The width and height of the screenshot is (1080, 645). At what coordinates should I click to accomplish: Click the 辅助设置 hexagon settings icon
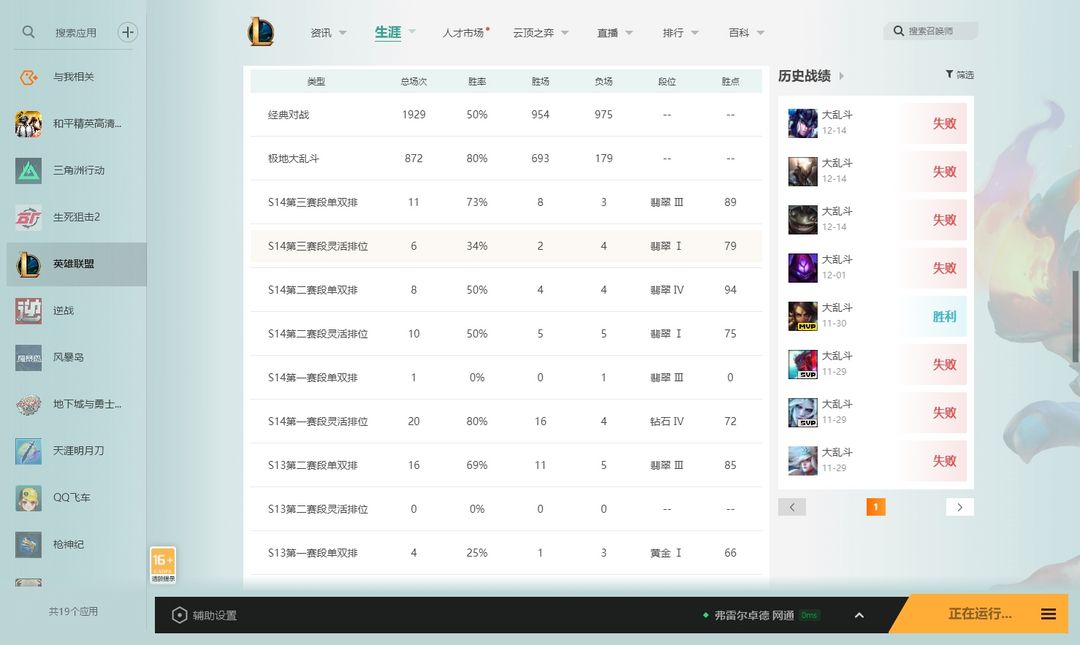coord(180,615)
